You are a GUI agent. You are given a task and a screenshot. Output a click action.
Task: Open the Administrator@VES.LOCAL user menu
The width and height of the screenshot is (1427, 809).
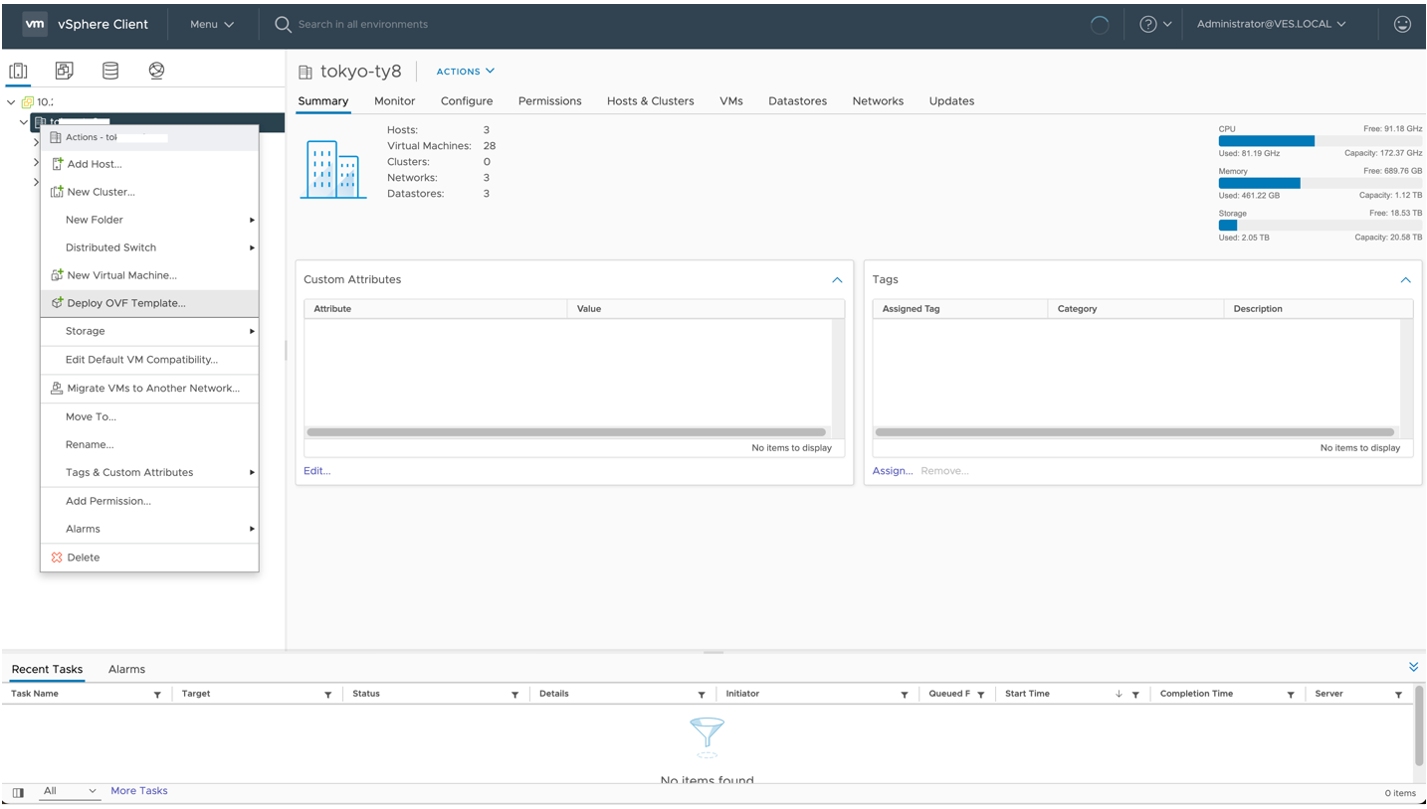1266,23
